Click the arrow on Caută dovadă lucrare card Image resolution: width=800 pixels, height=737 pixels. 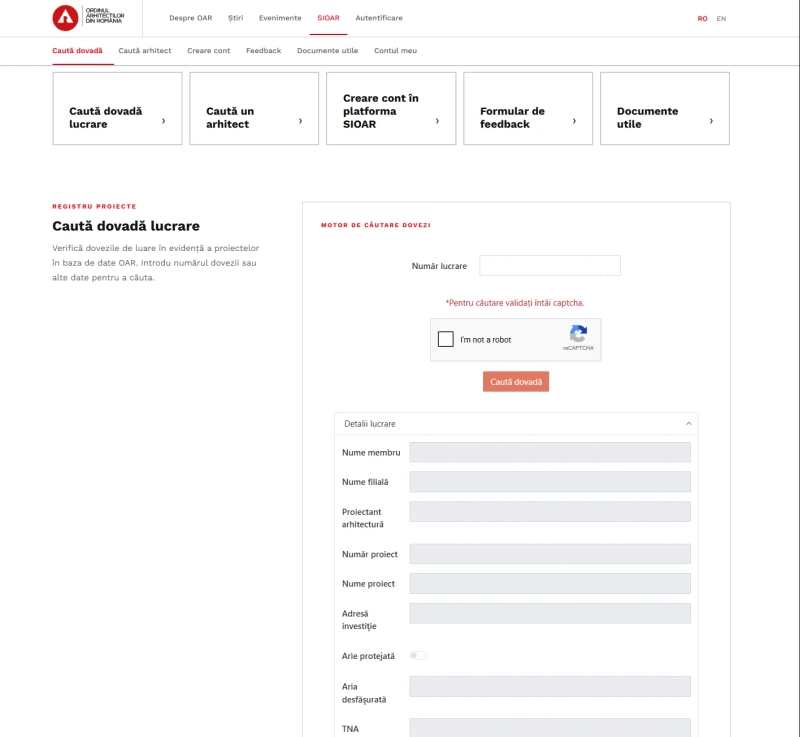(x=163, y=121)
